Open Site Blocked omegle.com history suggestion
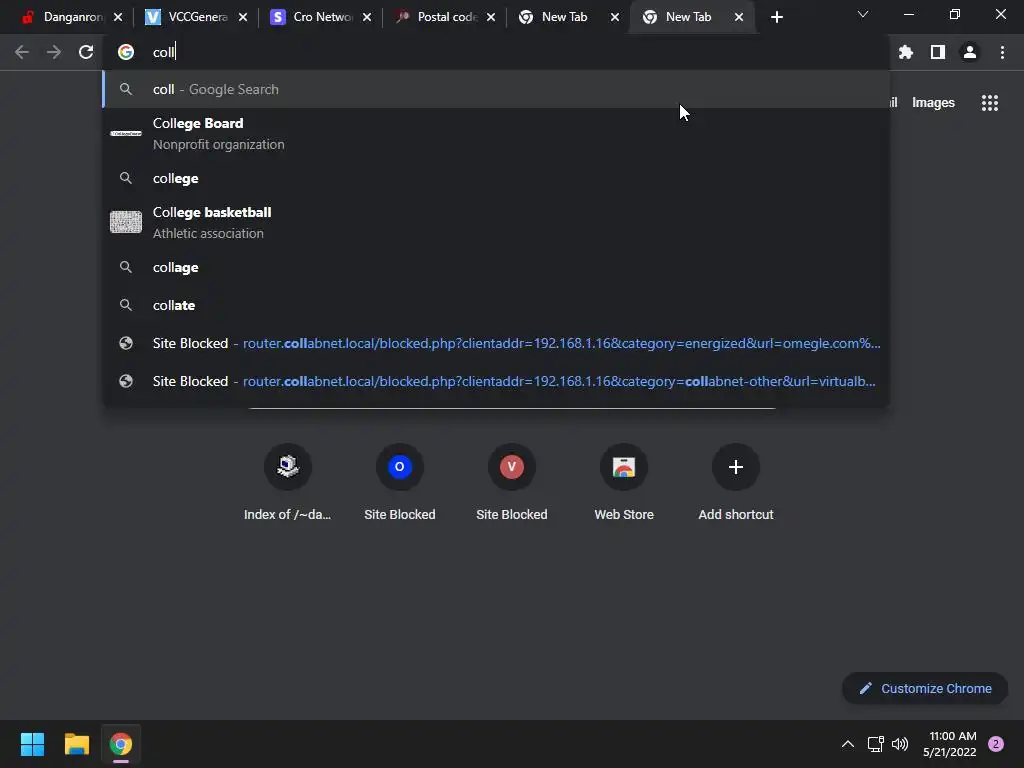 click(496, 343)
